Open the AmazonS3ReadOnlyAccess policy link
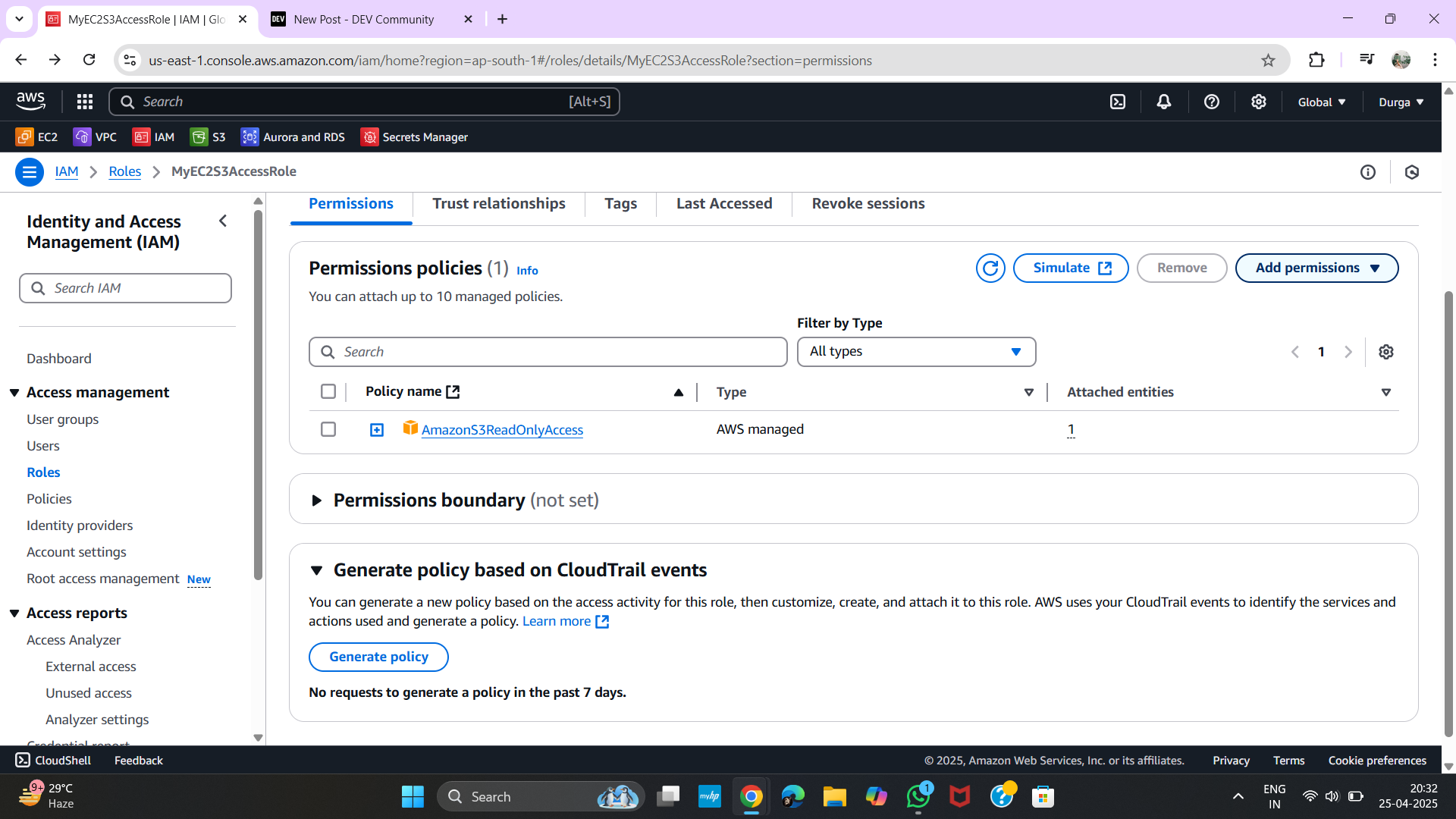The height and width of the screenshot is (819, 1456). (502, 430)
